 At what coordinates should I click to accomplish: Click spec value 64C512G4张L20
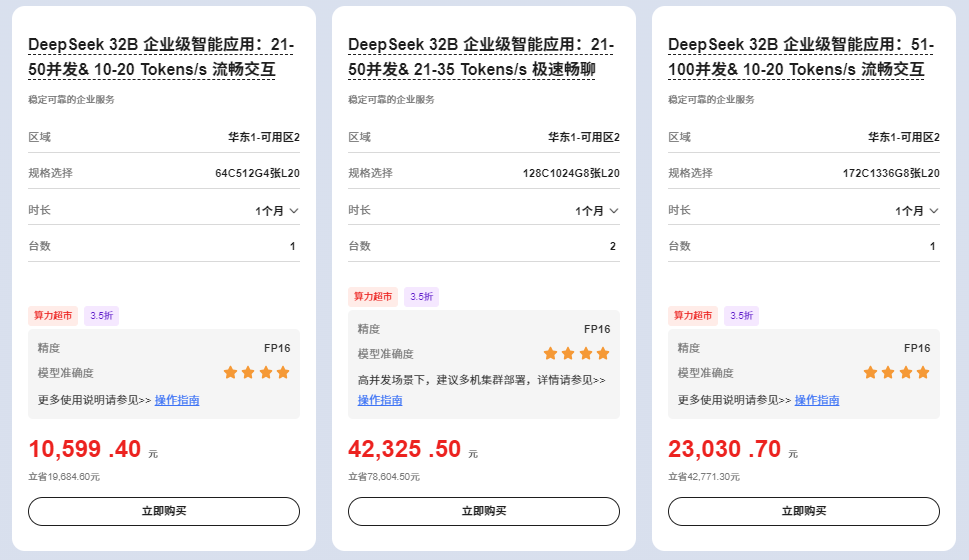point(257,173)
